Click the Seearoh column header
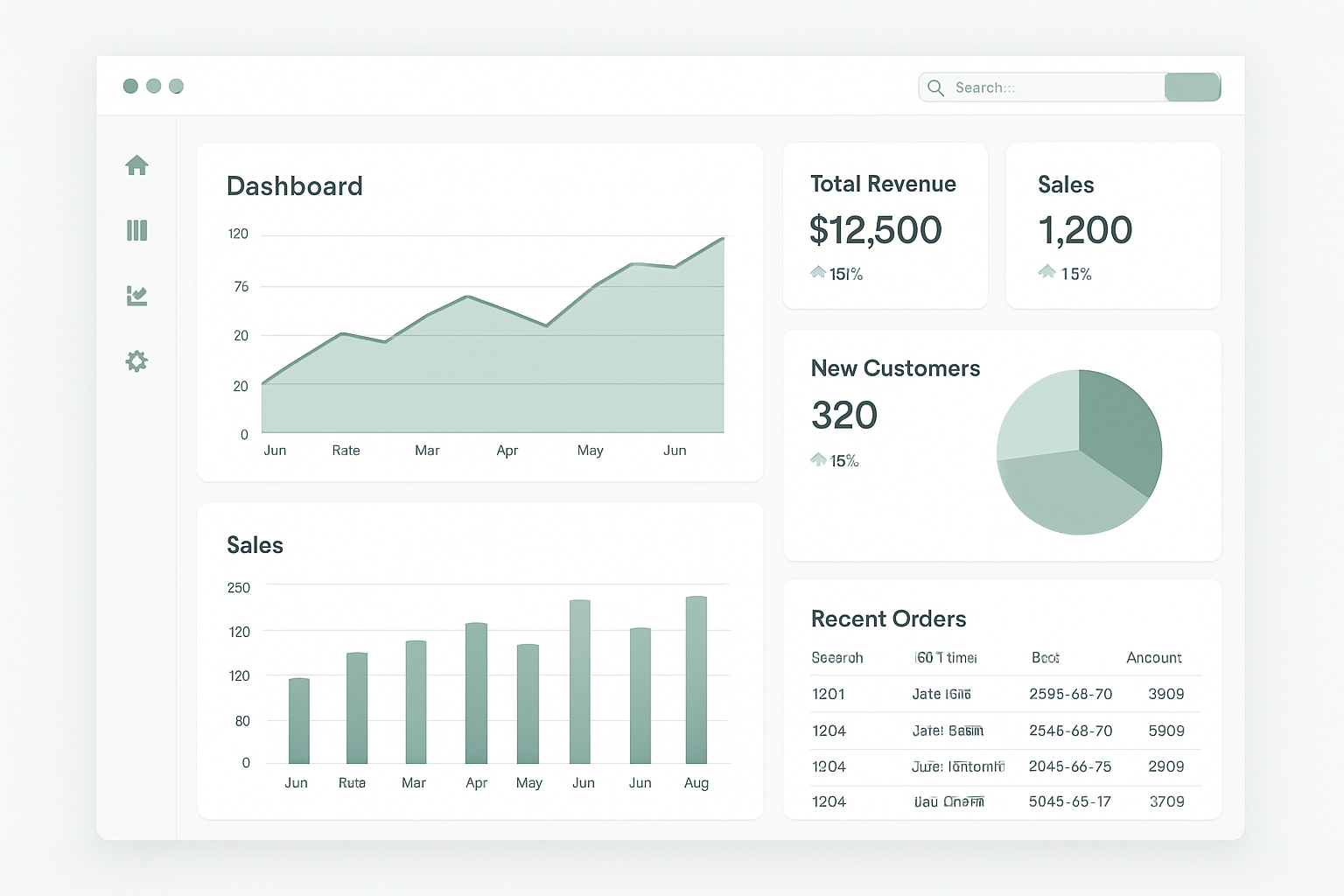This screenshot has width=1344, height=896. point(837,657)
